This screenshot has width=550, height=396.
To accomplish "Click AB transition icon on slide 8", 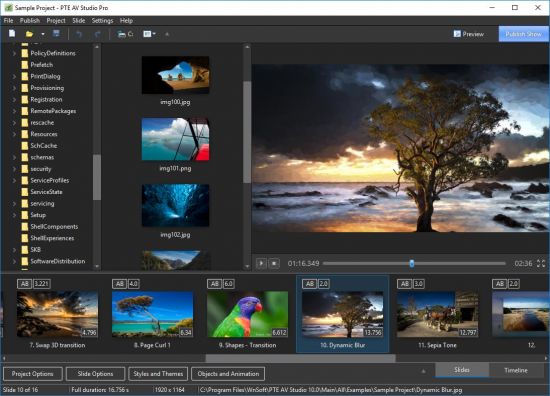I will 119,284.
